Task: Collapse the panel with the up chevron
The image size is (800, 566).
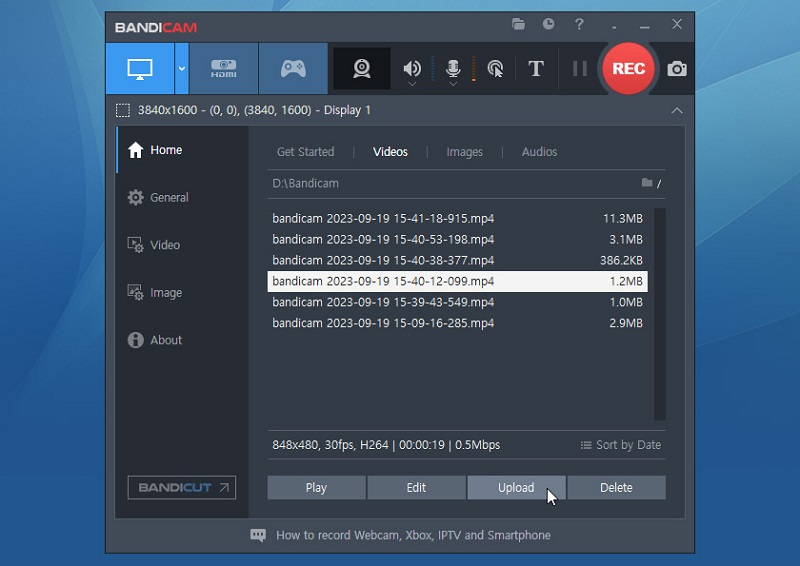Action: (677, 110)
